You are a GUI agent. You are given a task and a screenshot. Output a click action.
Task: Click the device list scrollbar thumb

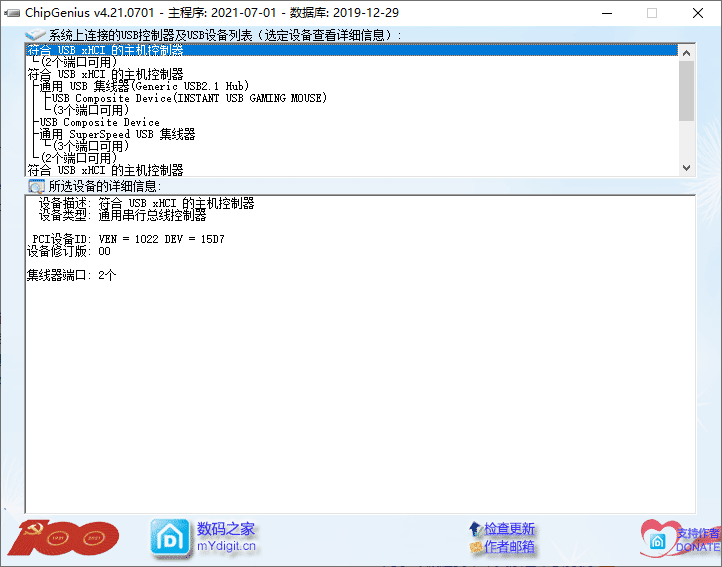pyautogui.click(x=686, y=91)
